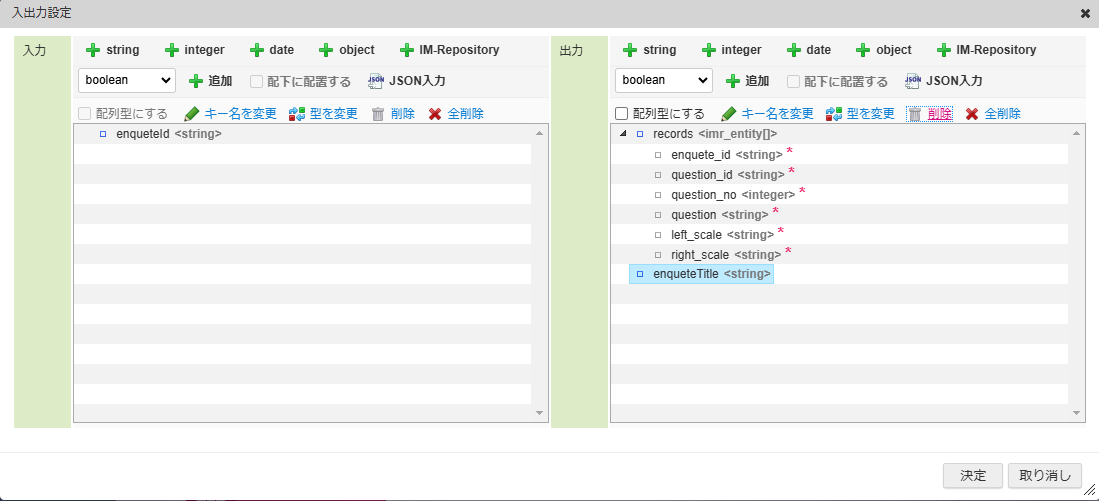
Task: Toggle 配列型にする checkbox in input panel
Action: click(x=85, y=114)
